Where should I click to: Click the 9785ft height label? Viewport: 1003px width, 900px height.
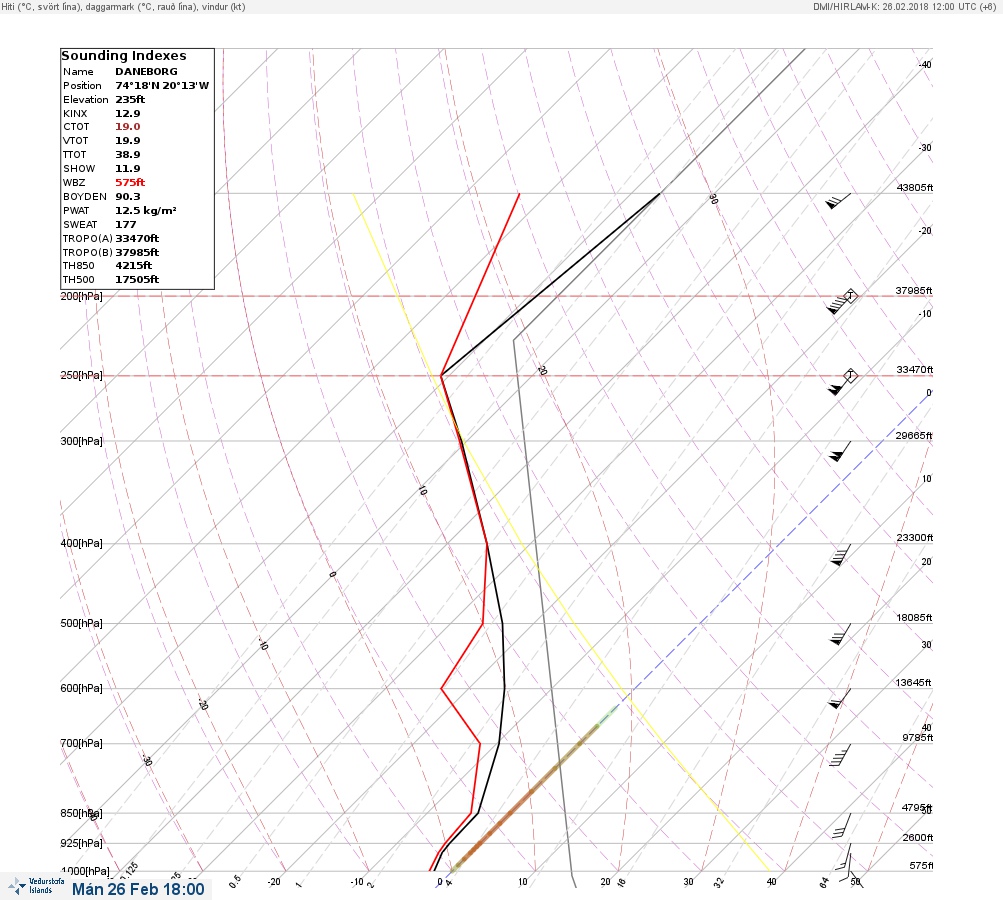[x=917, y=738]
